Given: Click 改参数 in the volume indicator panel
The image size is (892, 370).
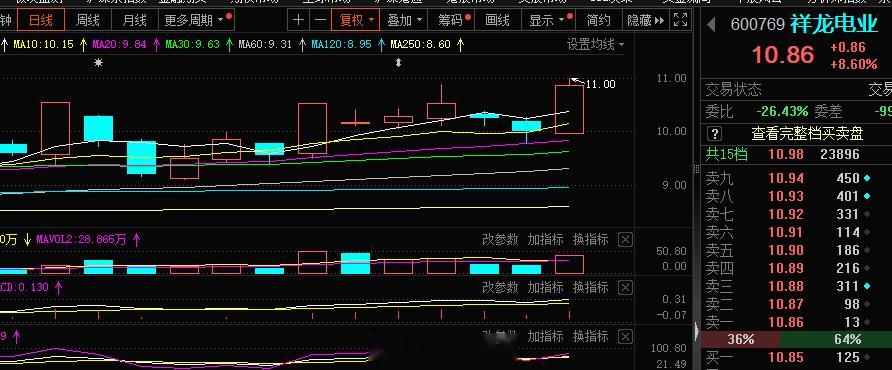Looking at the screenshot, I should click(x=500, y=240).
